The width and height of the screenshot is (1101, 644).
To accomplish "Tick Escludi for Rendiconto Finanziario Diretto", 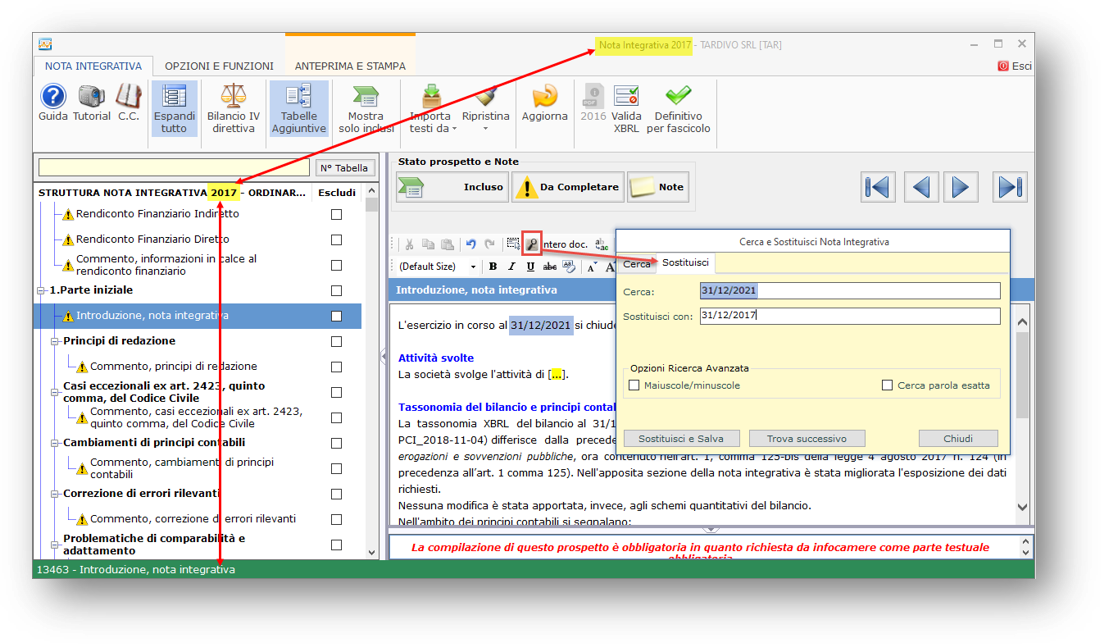I will tap(336, 239).
